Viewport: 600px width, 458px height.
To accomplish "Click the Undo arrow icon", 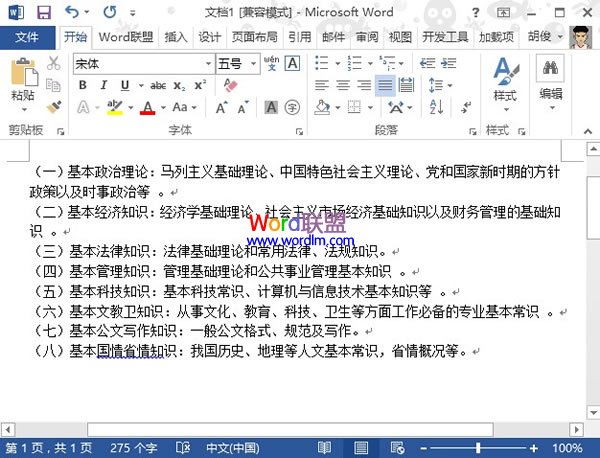I will coord(71,13).
